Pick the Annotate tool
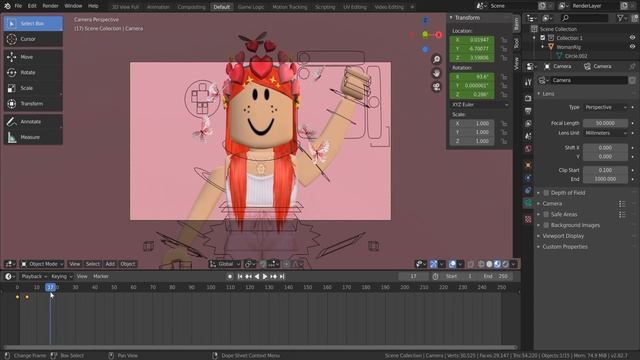 [33, 122]
